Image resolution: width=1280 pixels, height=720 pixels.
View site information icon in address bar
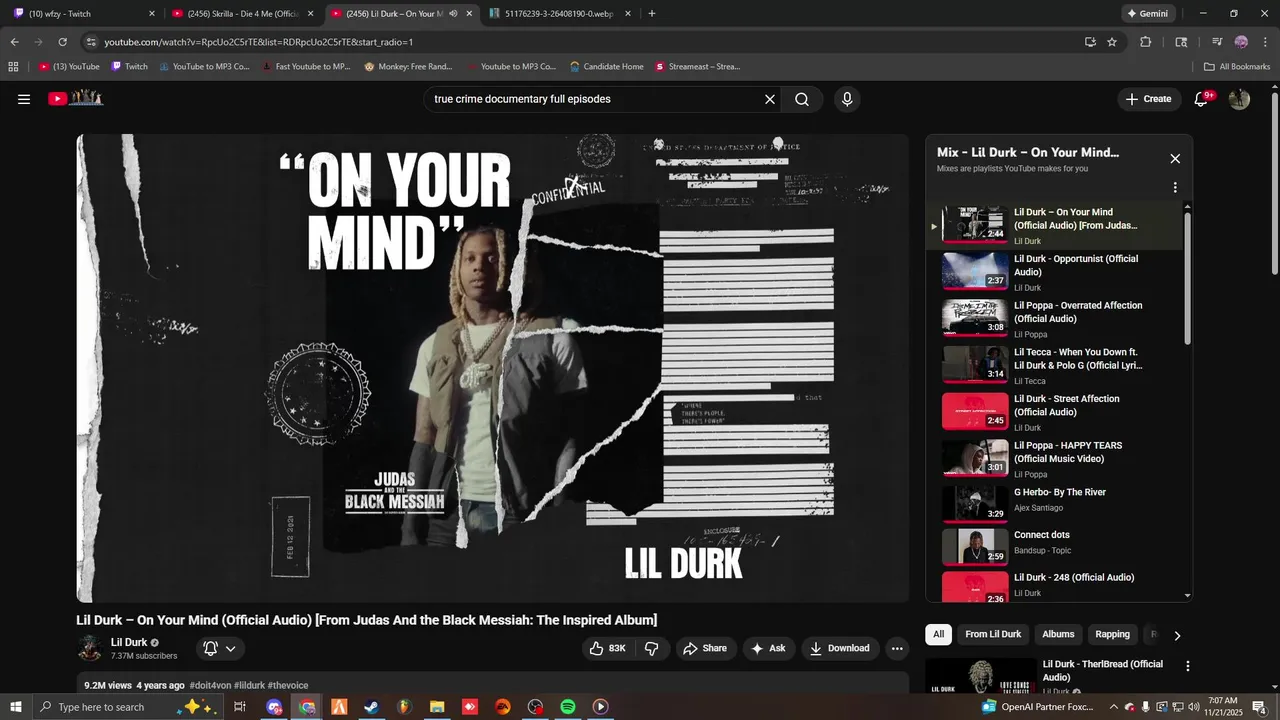tap(91, 42)
